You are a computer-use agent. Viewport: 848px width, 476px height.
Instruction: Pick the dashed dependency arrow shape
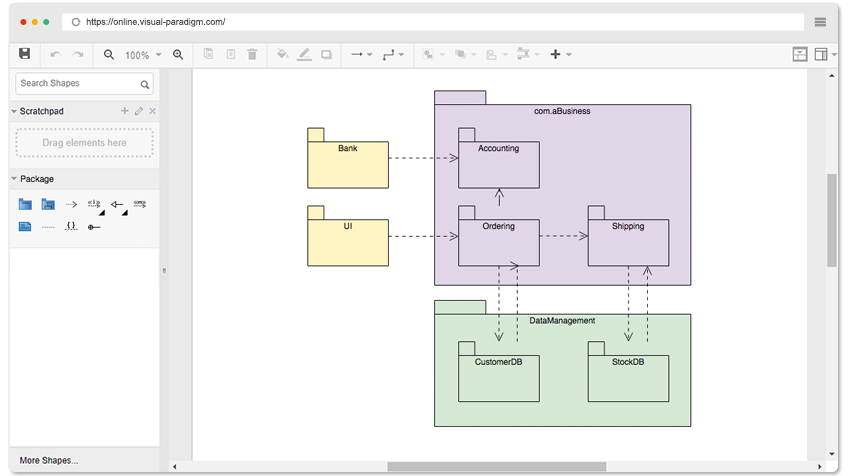(x=71, y=204)
